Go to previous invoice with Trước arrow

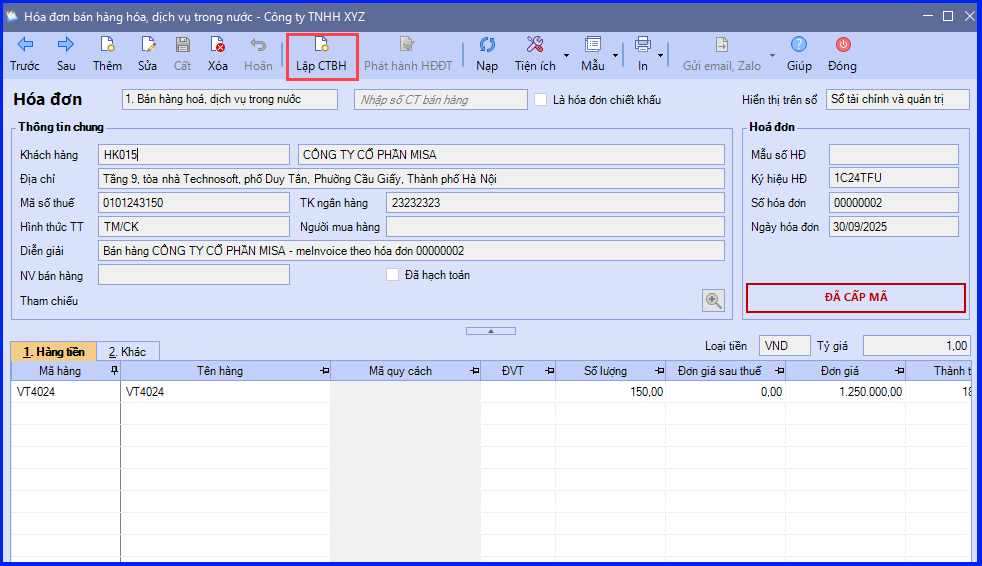click(25, 54)
